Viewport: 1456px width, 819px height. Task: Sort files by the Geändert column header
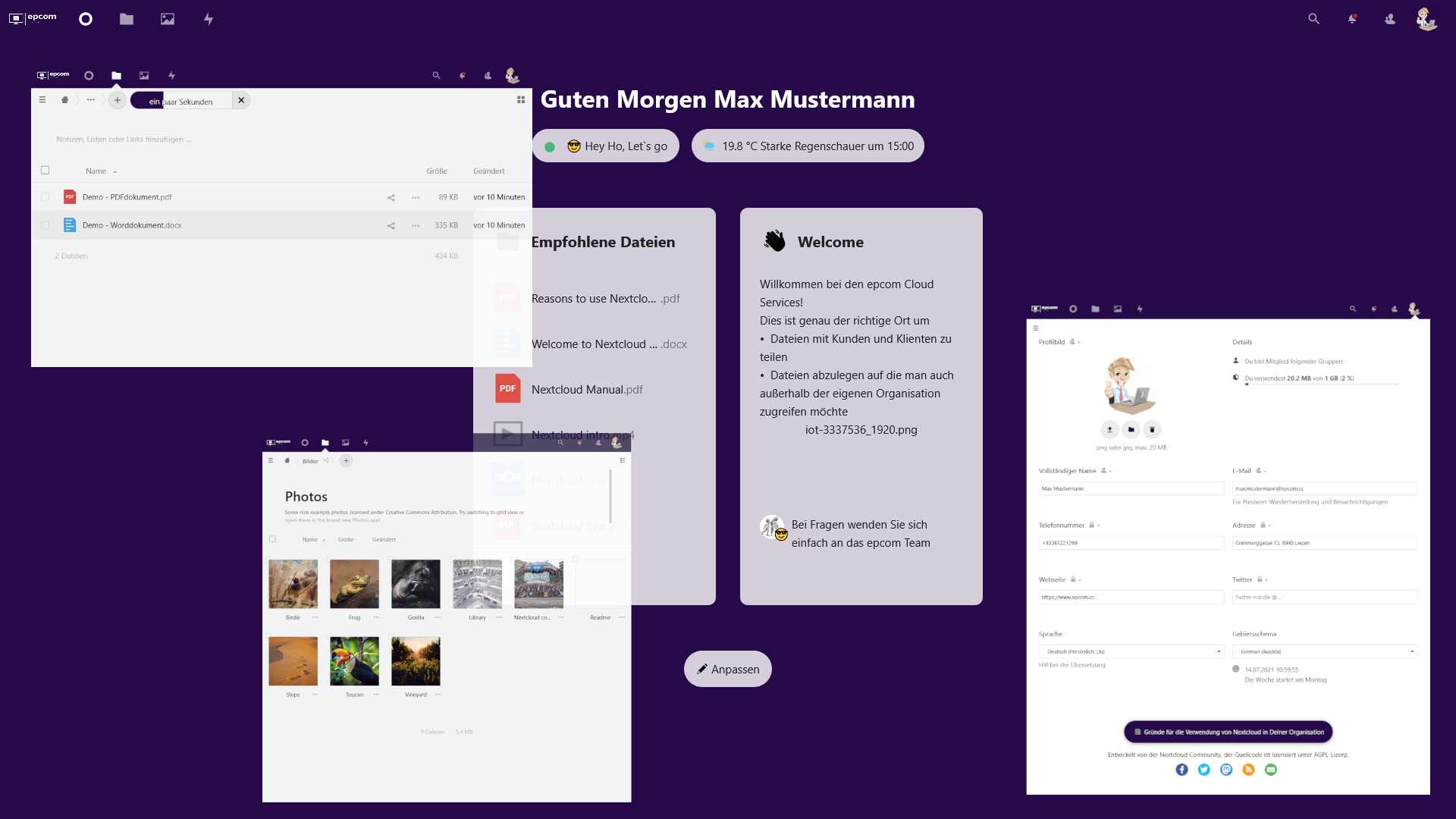tap(489, 171)
